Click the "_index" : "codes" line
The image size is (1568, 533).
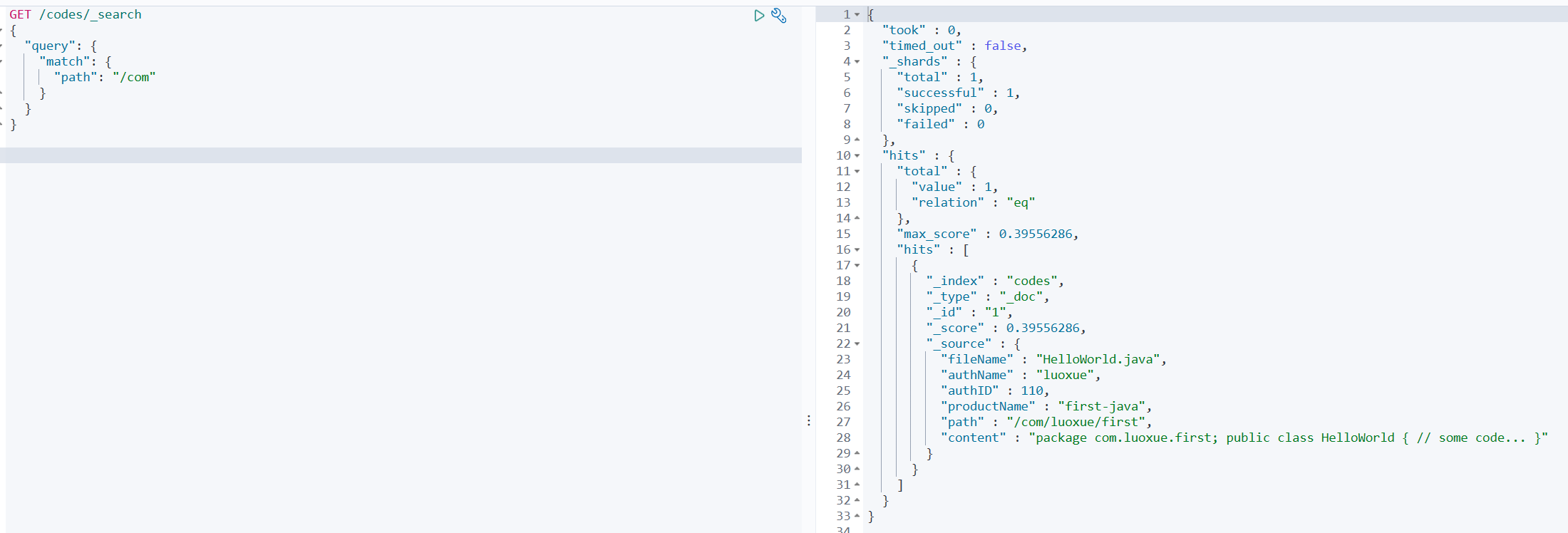pos(995,281)
